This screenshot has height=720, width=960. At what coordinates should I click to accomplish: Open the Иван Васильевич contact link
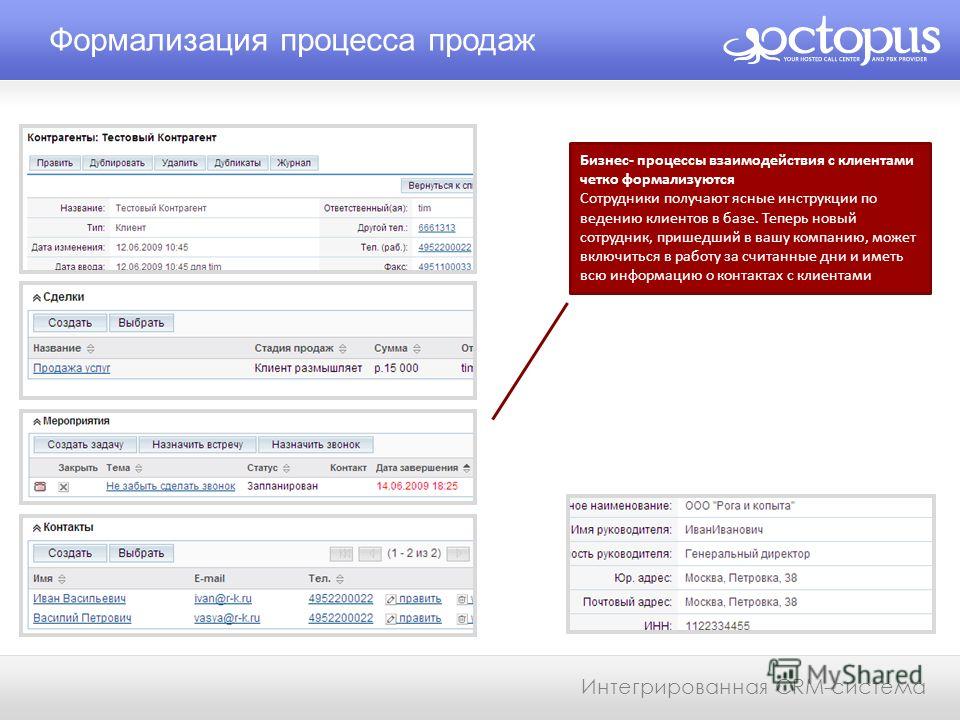tap(80, 599)
